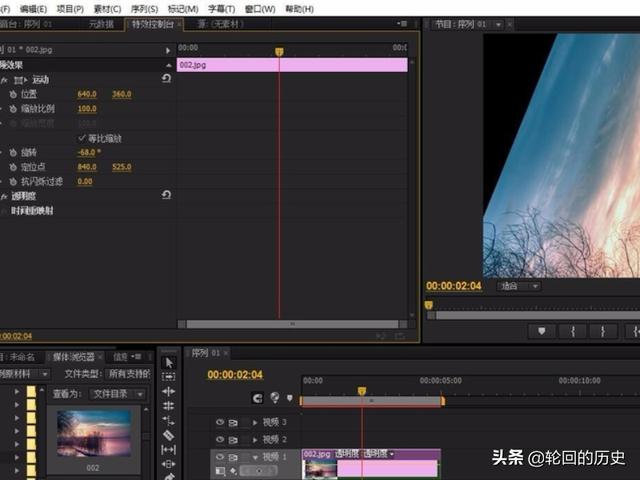Click the Mark In bracket button
The height and width of the screenshot is (480, 640).
click(x=573, y=330)
